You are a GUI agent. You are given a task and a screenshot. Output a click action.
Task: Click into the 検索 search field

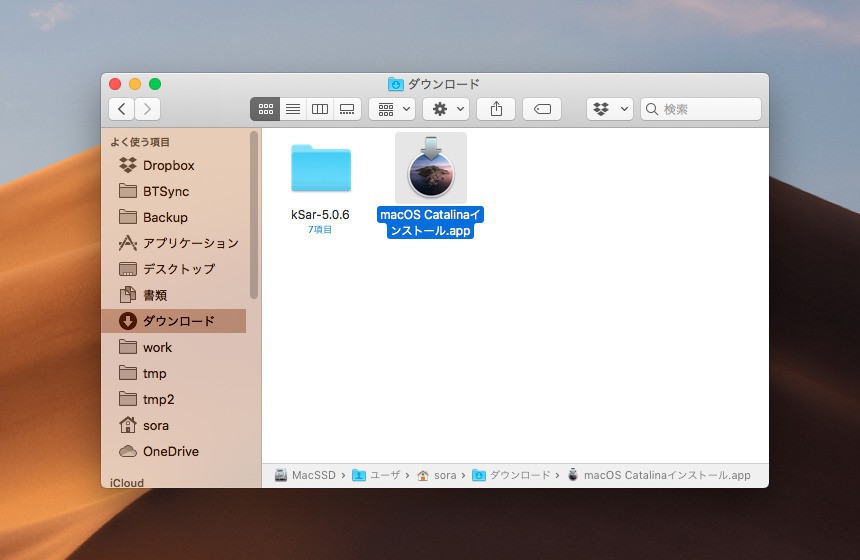(708, 109)
